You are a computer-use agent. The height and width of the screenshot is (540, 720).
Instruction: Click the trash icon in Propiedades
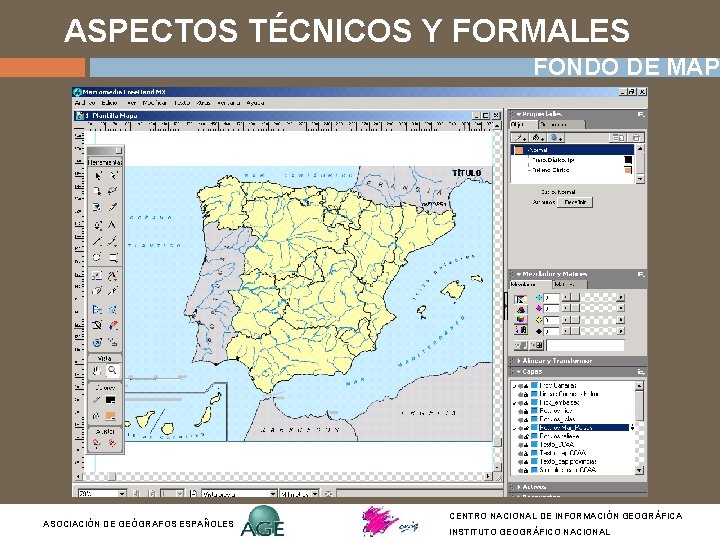[636, 137]
